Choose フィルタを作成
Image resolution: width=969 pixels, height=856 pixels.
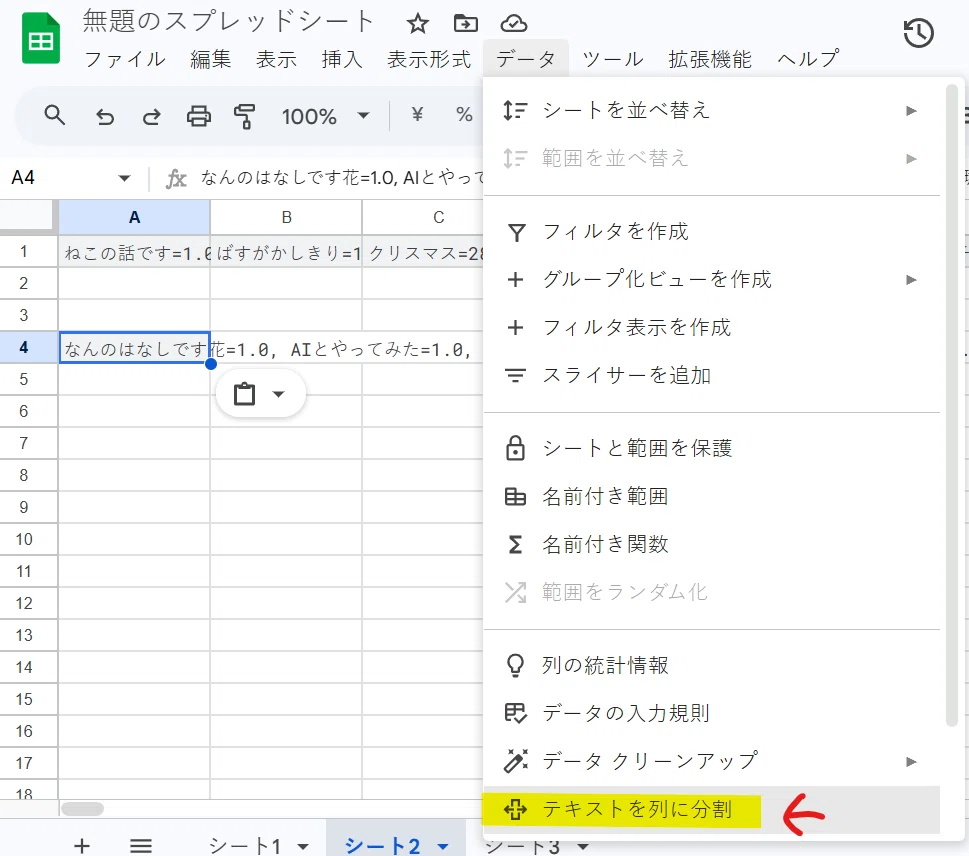tap(711, 231)
